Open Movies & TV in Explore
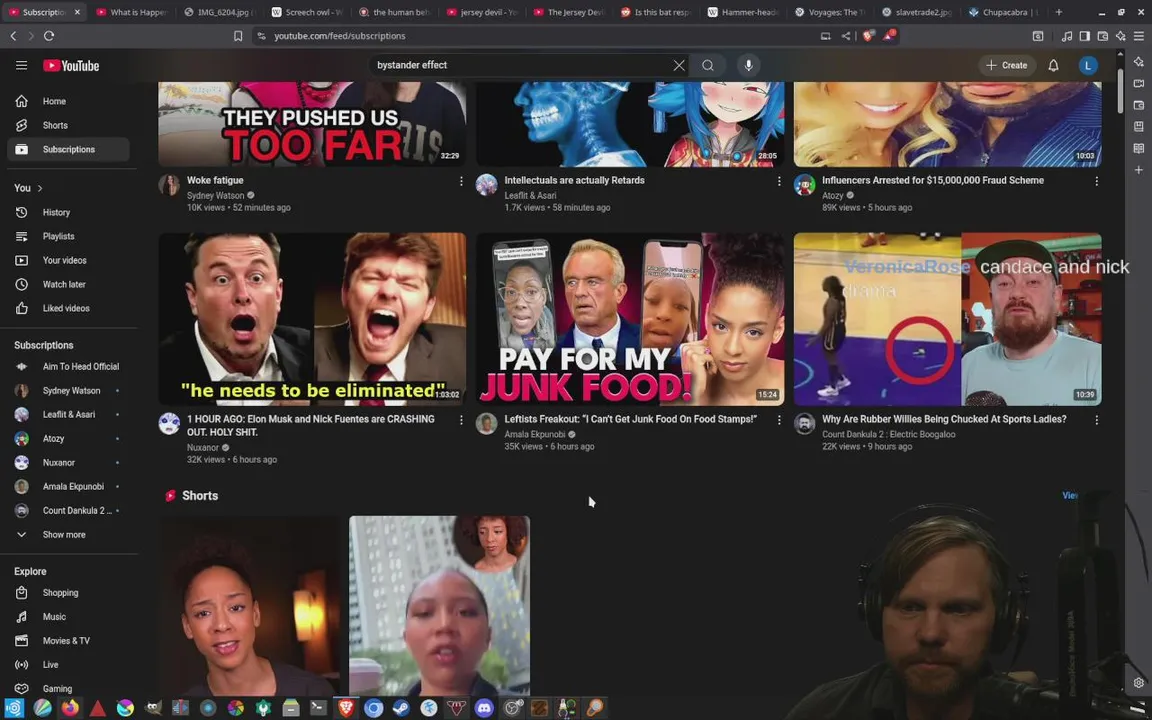This screenshot has width=1152, height=720. click(x=68, y=641)
